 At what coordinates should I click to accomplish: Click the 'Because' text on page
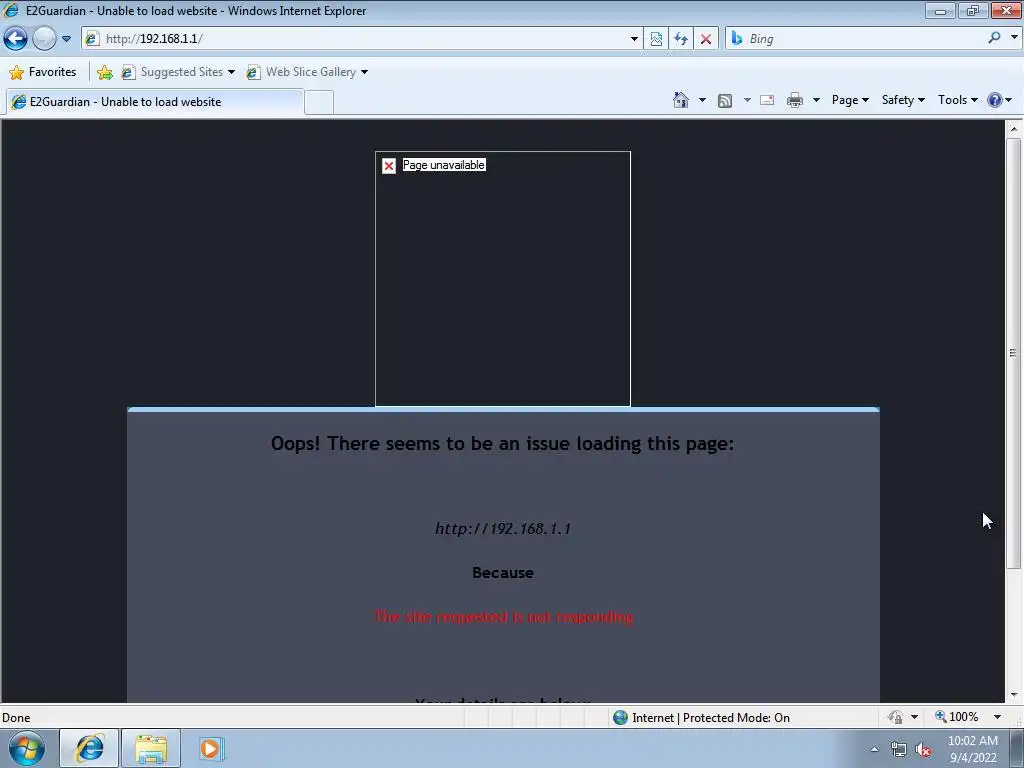pos(503,573)
